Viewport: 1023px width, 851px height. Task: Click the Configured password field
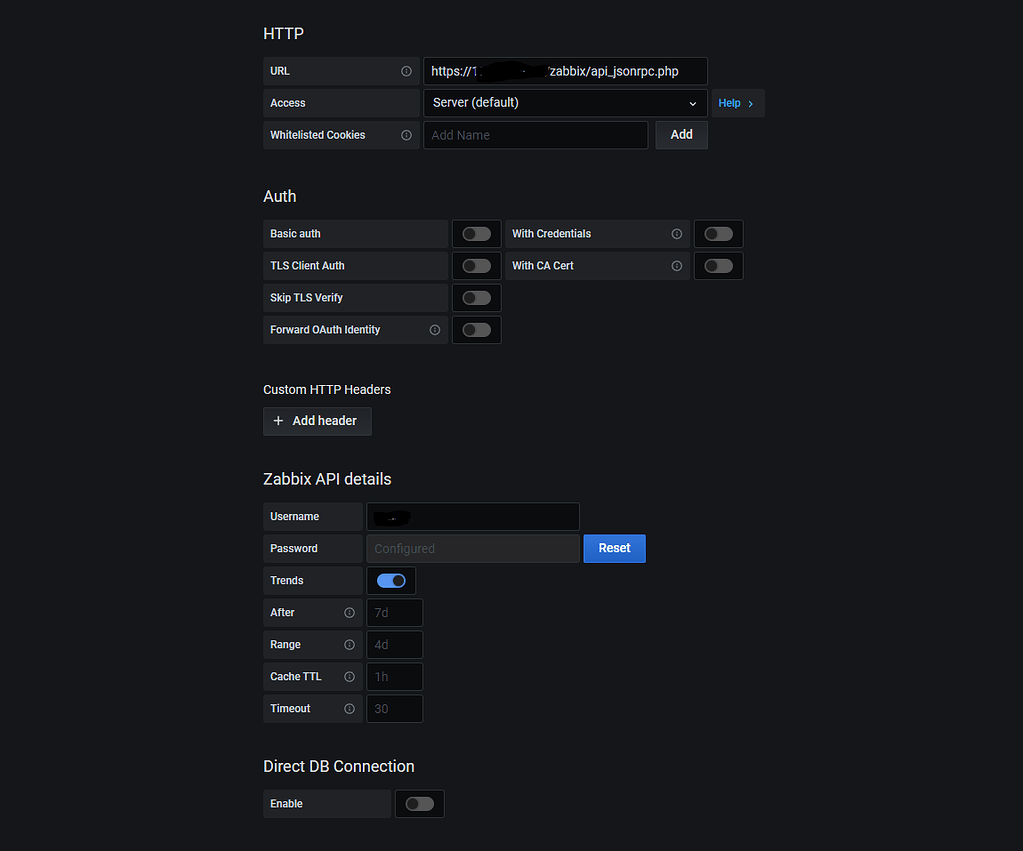(x=473, y=549)
